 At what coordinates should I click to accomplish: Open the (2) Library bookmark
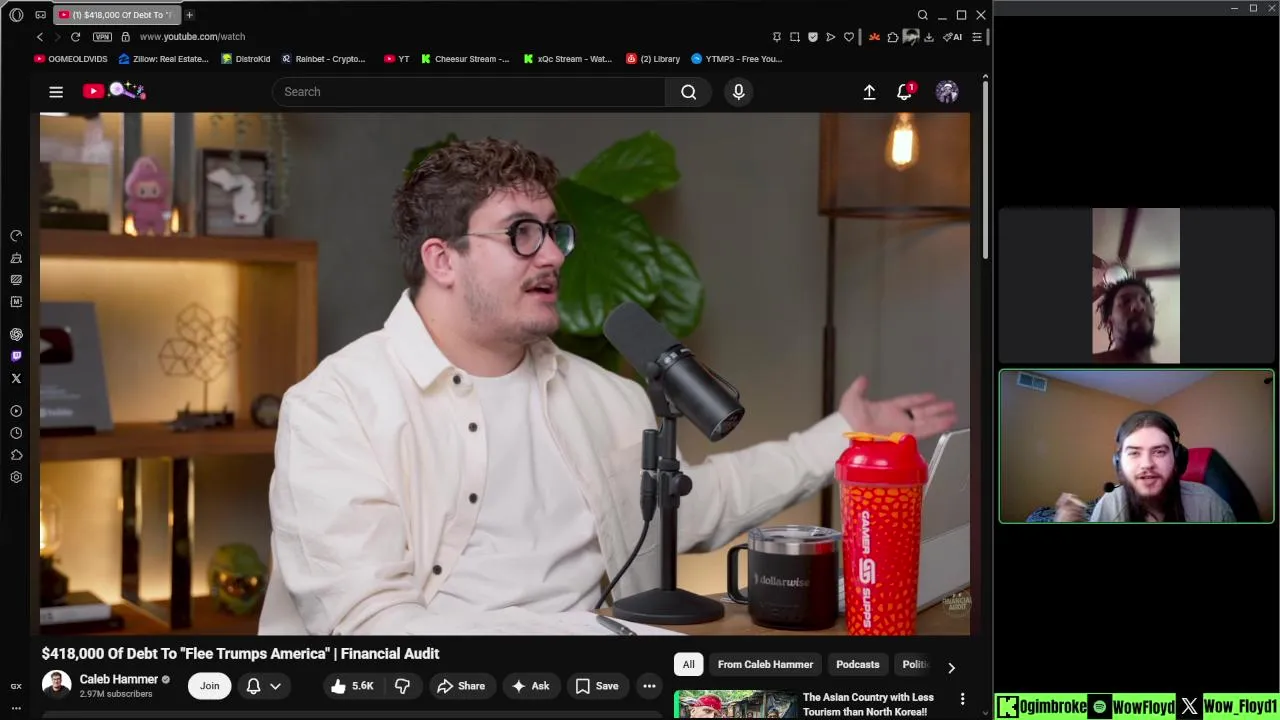(x=653, y=59)
